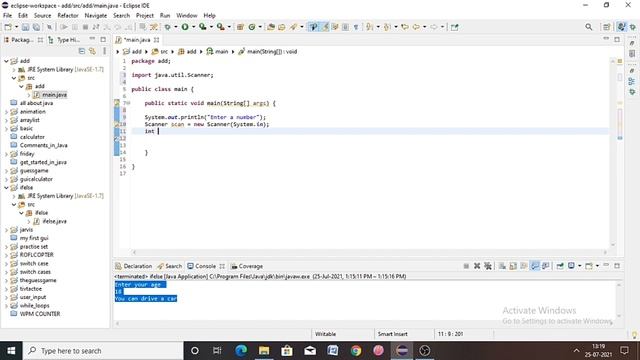Click the Save All toolbar icon

[x=36, y=27]
